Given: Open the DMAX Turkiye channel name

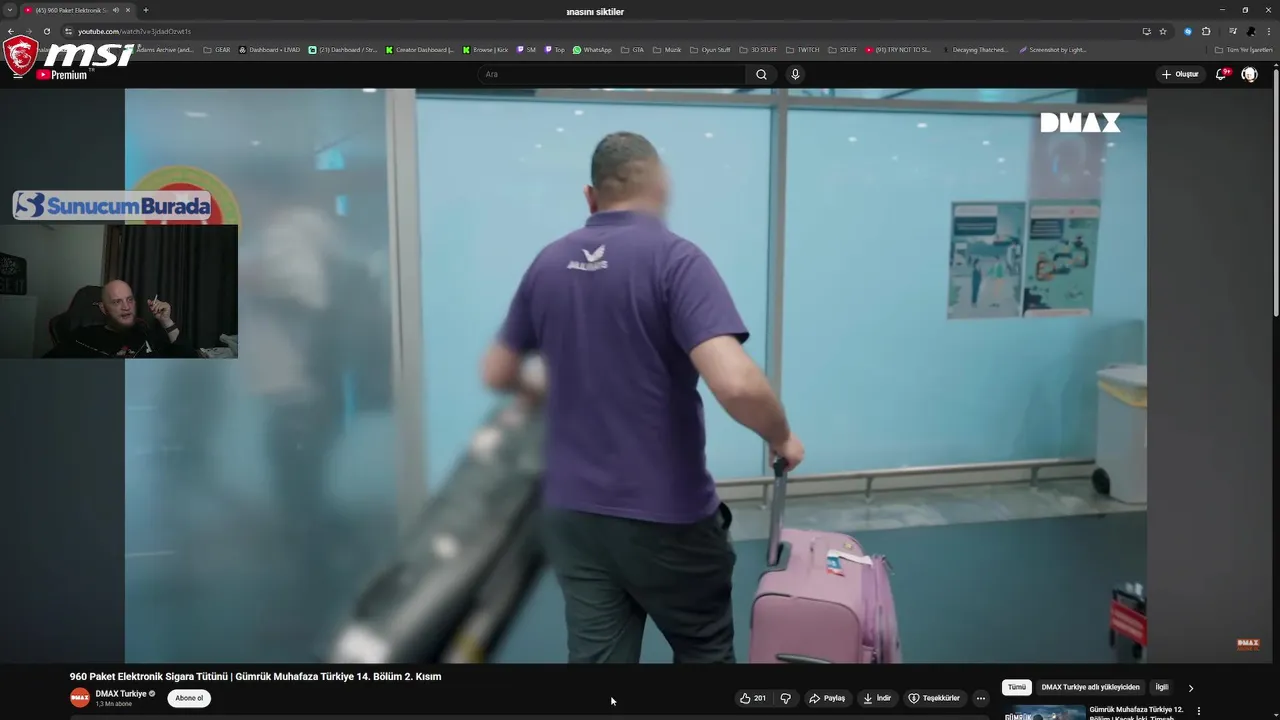Looking at the screenshot, I should tap(121, 693).
